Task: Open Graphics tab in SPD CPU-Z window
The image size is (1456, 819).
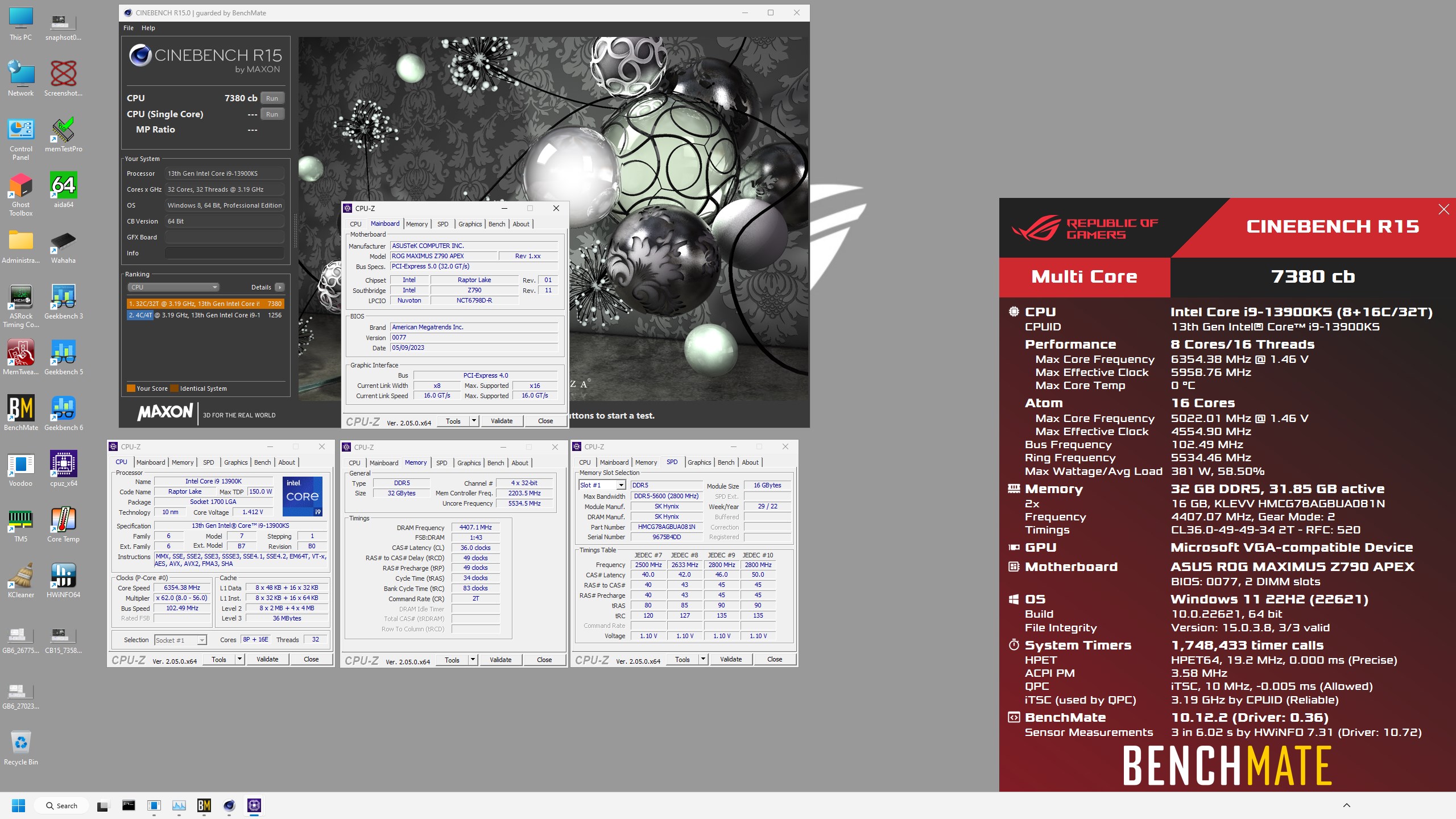Action: pyautogui.click(x=699, y=462)
